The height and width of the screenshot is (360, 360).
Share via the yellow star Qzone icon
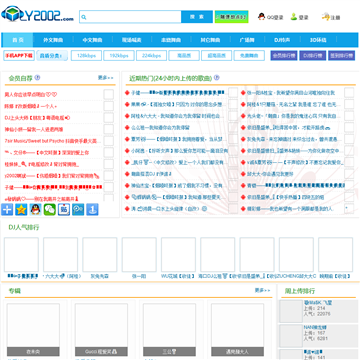coord(21,209)
